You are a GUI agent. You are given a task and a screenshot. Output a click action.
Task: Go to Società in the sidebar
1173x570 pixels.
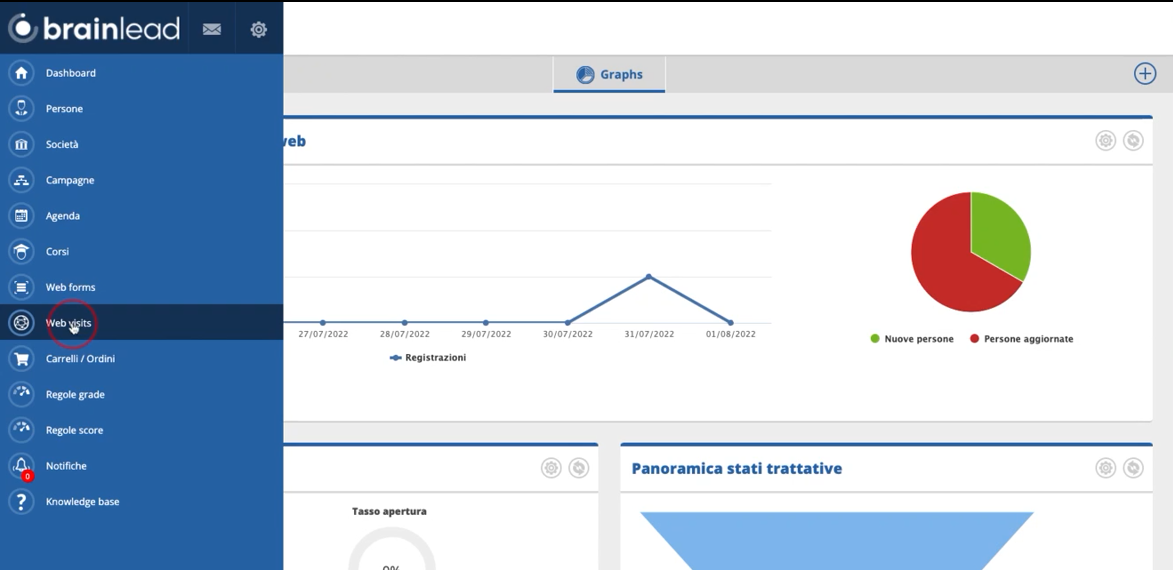coord(62,144)
